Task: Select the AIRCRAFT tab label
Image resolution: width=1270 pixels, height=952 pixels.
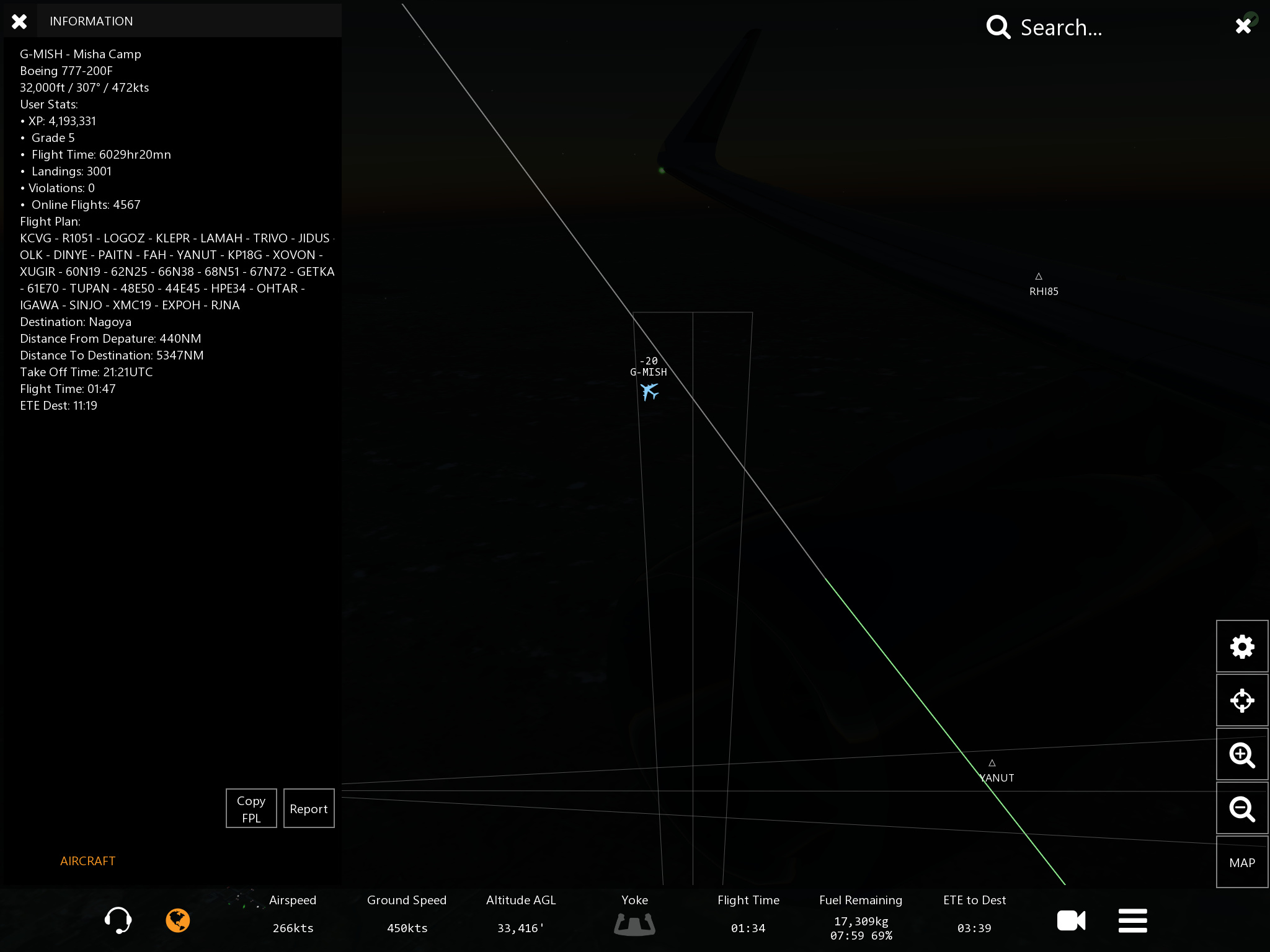Action: (87, 861)
